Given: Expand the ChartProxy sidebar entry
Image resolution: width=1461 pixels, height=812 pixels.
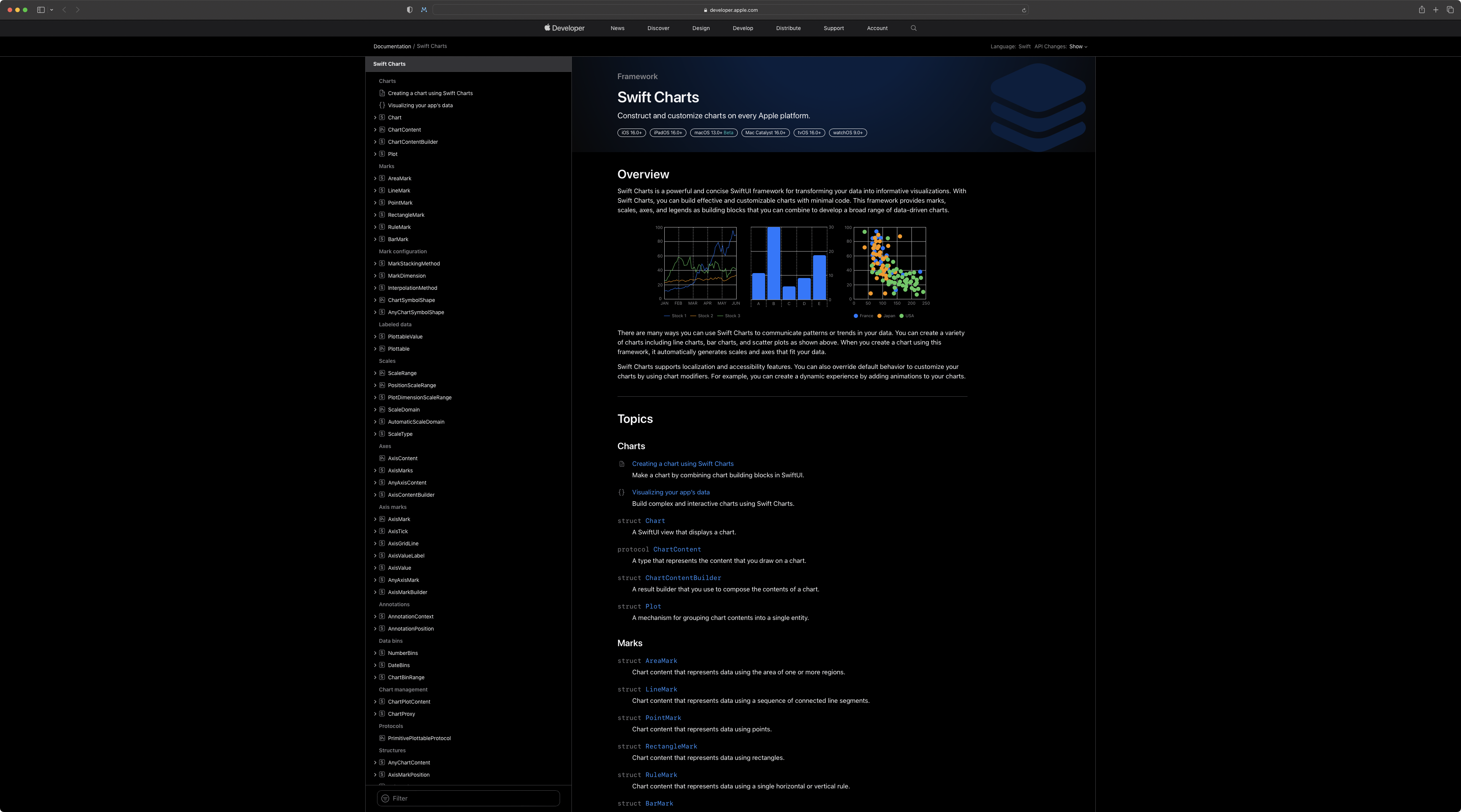Looking at the screenshot, I should coord(375,714).
